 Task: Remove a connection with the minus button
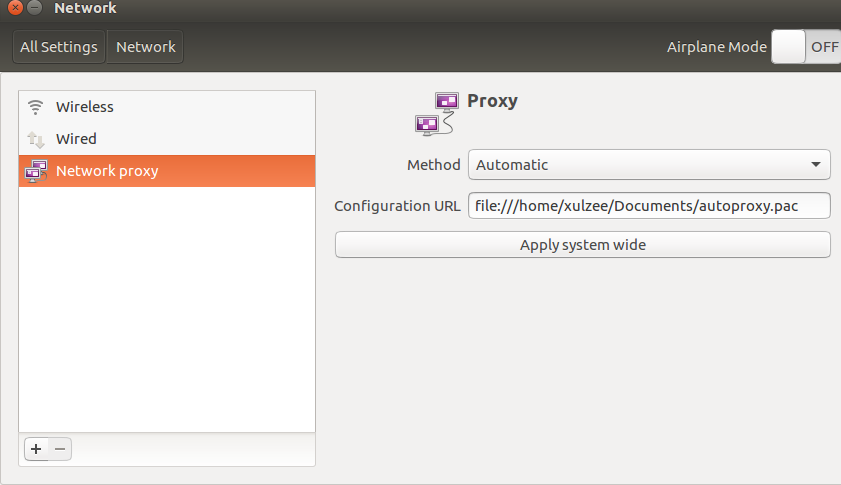[60, 449]
